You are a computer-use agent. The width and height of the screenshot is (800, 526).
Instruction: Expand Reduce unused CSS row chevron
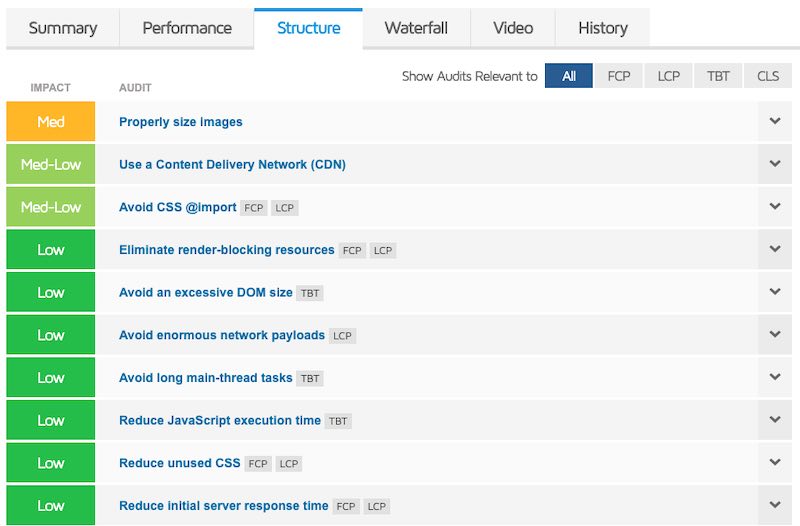(x=774, y=463)
